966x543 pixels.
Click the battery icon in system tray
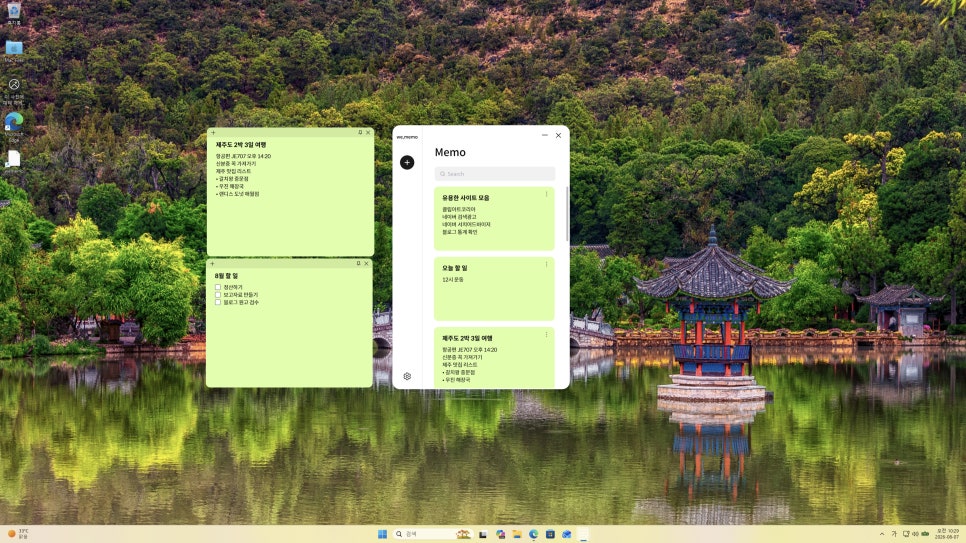pyautogui.click(x=925, y=534)
